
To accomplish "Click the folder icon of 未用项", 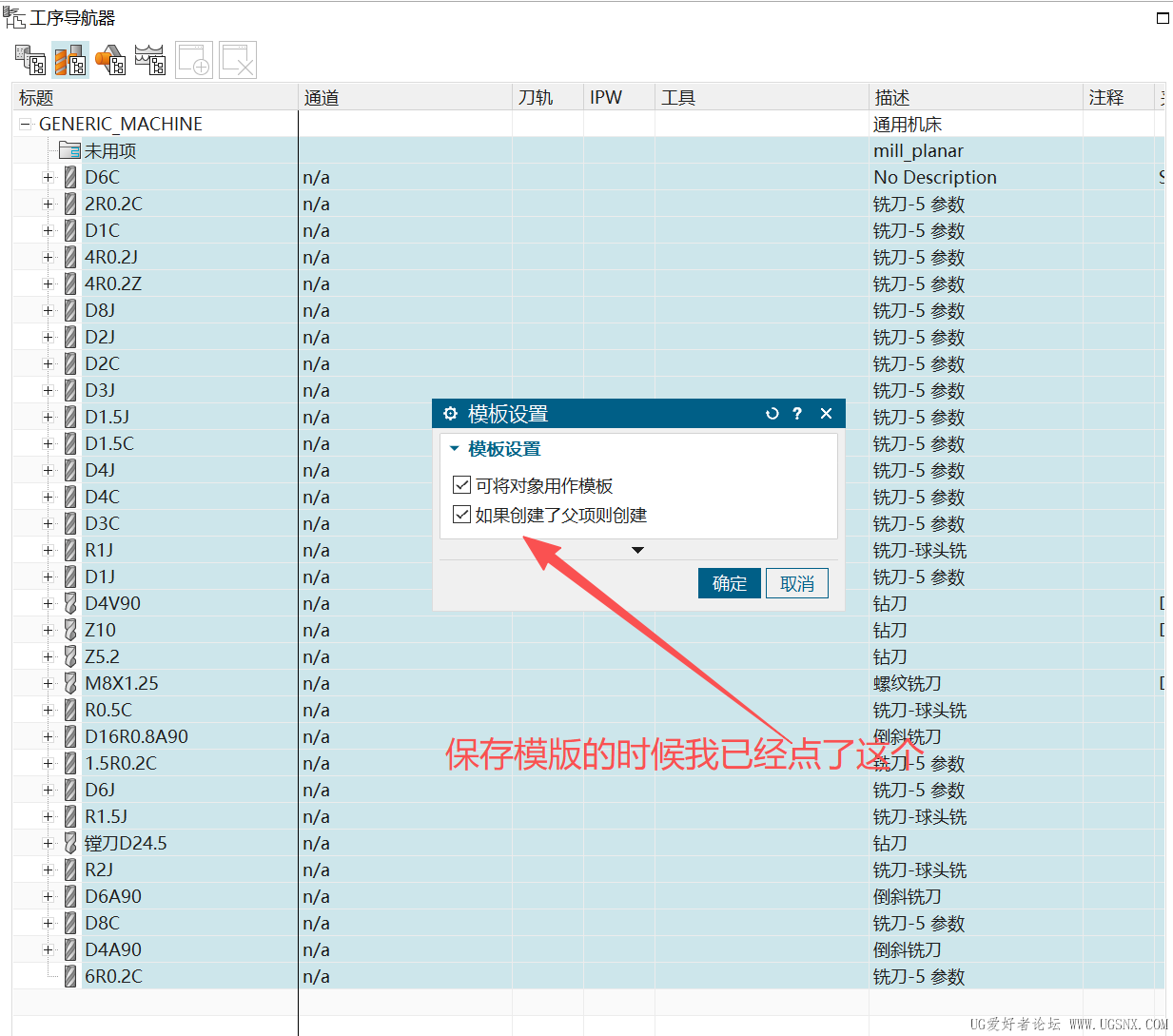I will pos(69,150).
